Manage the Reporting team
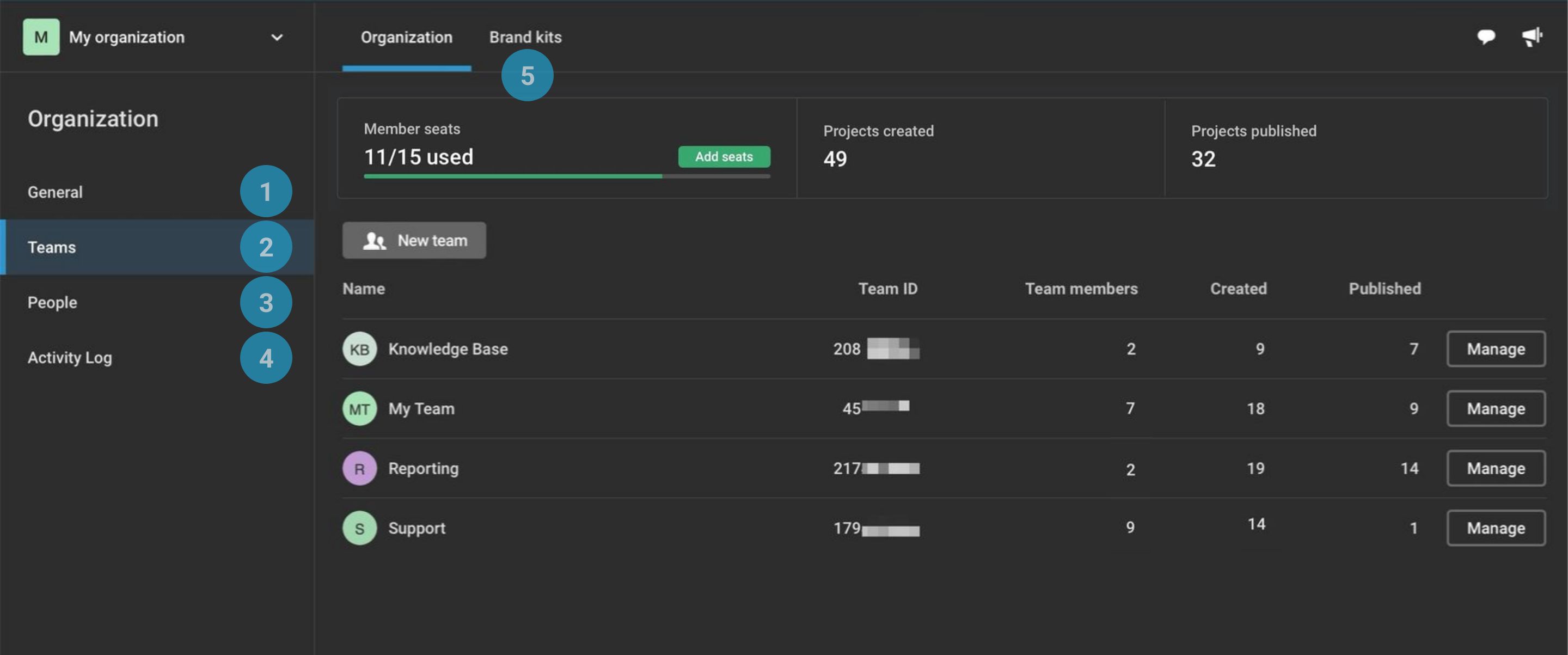The image size is (1568, 655). (1496, 468)
